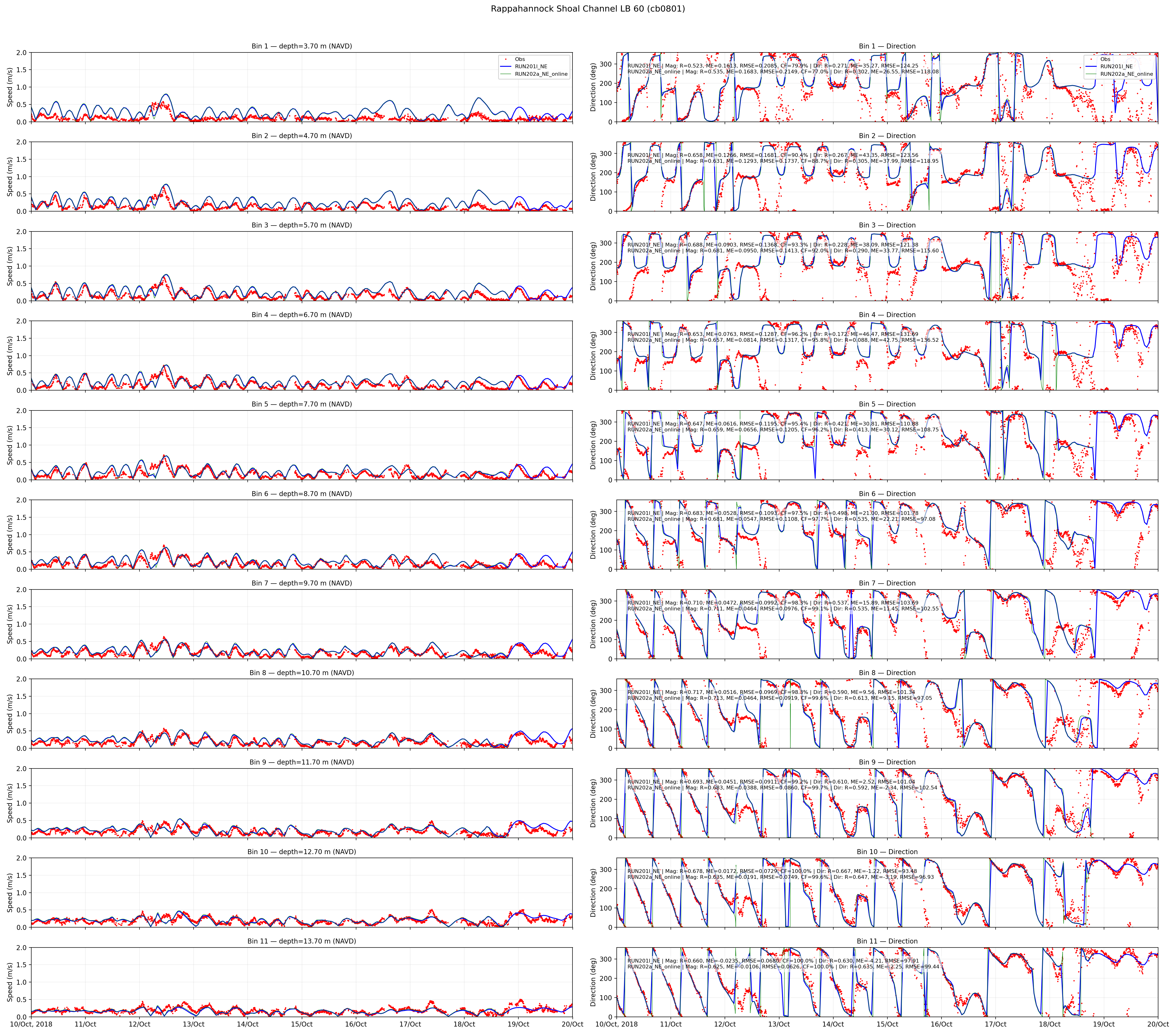Image resolution: width=1176 pixels, height=1035 pixels.
Task: Click "10/Oct, 2018" under the Bin 11 Direction plot
Action: [617, 1025]
